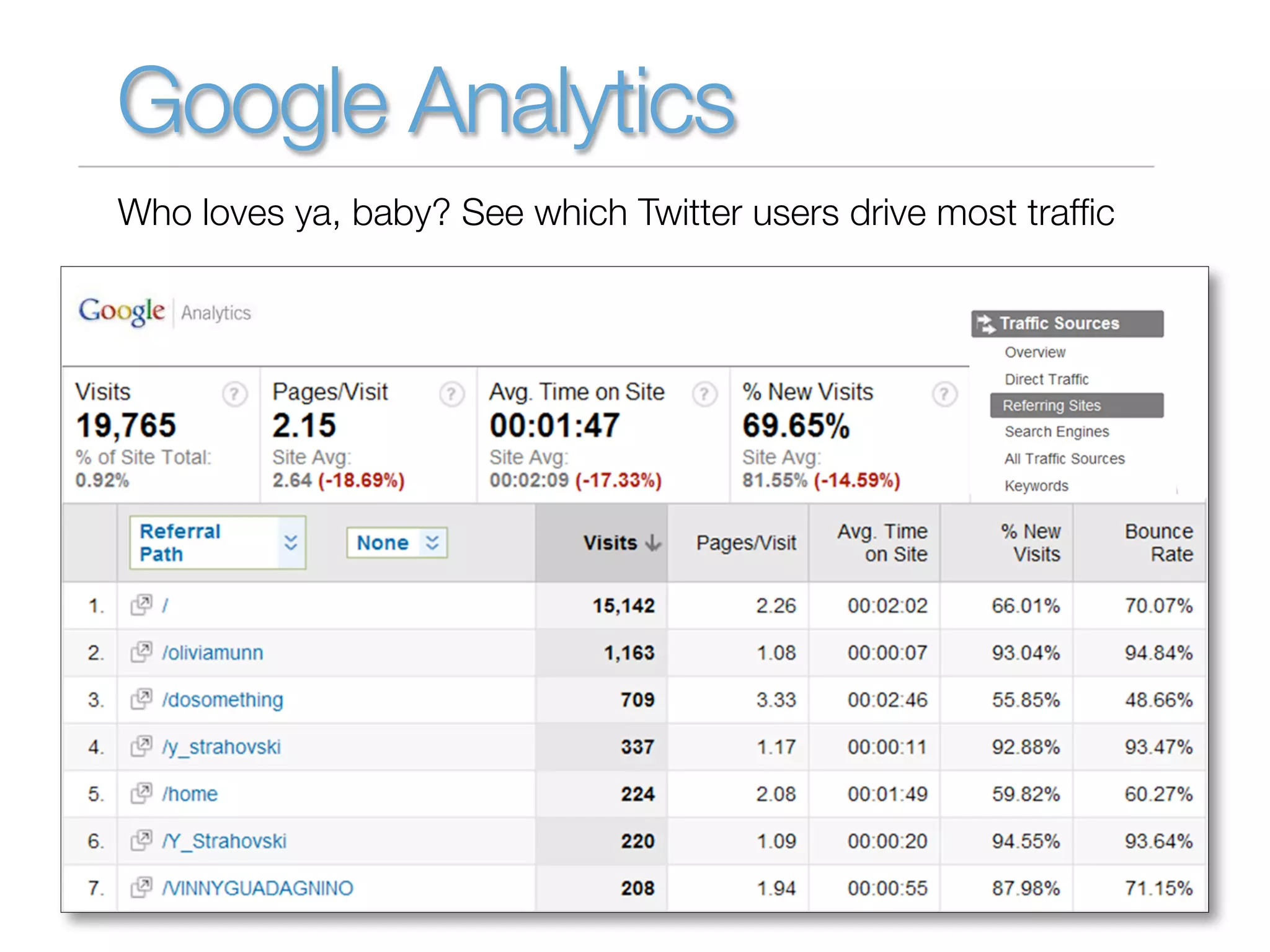The height and width of the screenshot is (952, 1270).
Task: Open the /VINNYGUADAGNINO referral link
Action: (x=257, y=888)
